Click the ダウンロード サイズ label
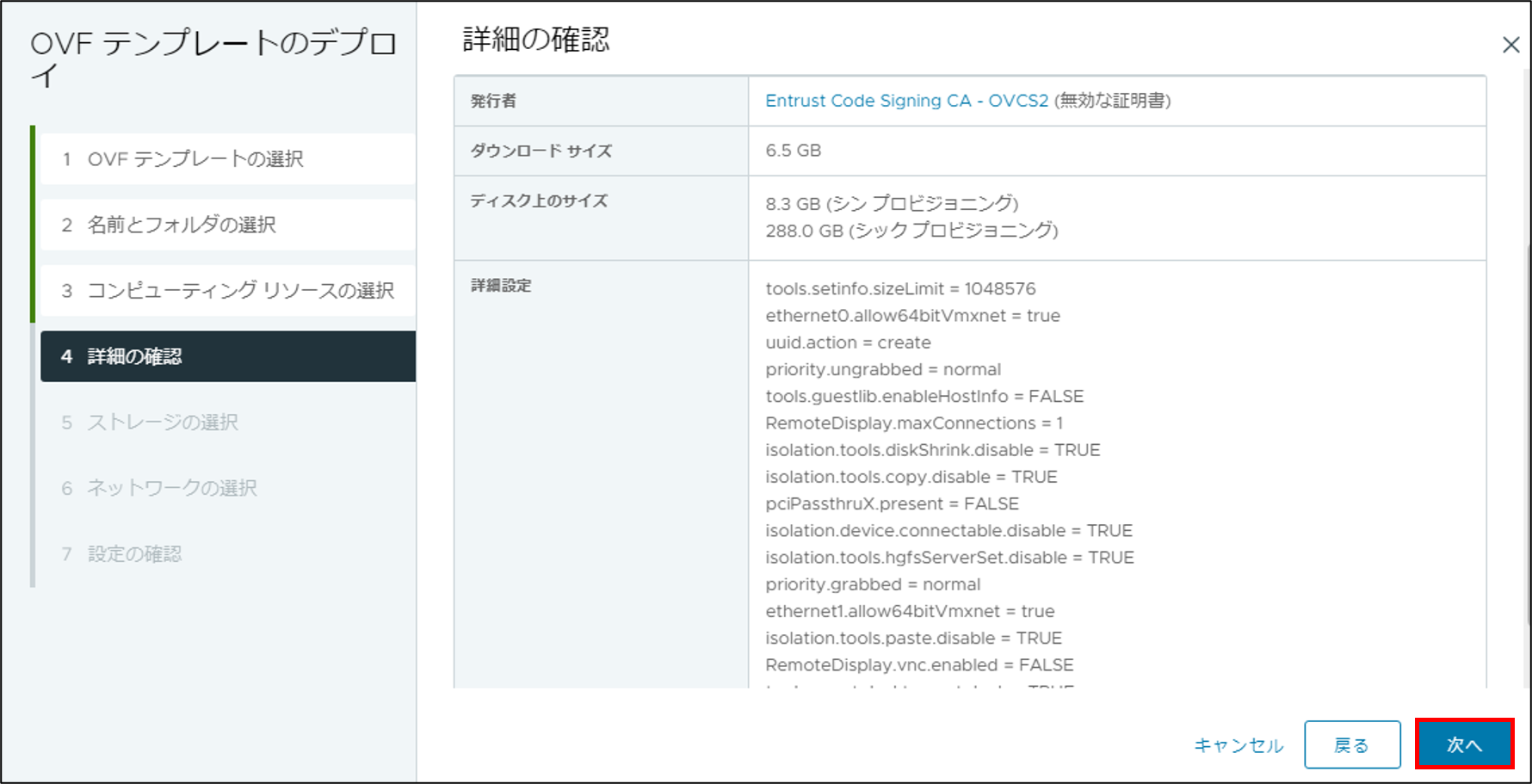Image resolution: width=1532 pixels, height=784 pixels. pos(541,151)
